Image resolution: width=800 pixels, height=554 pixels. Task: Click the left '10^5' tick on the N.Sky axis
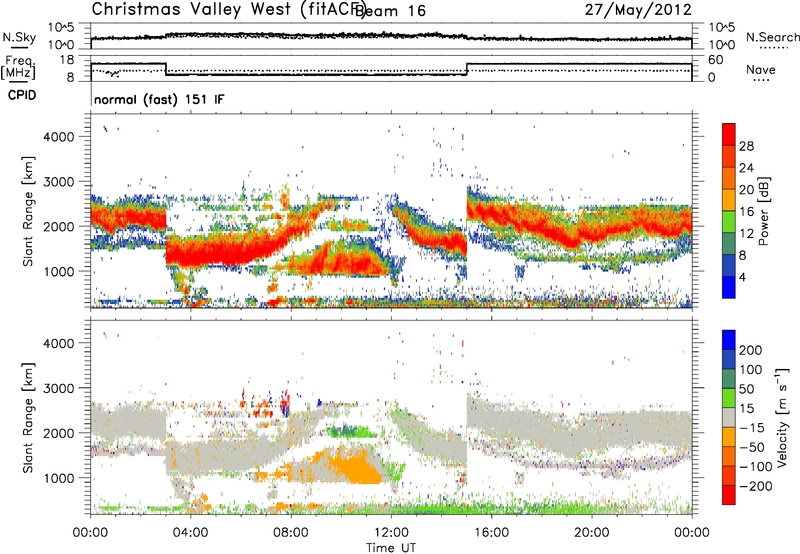click(x=62, y=28)
